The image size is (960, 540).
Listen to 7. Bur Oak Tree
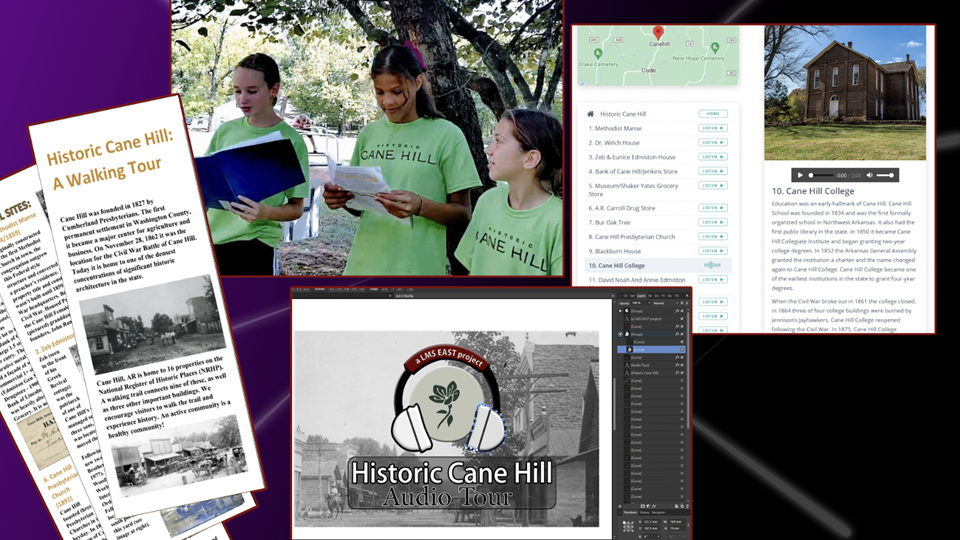click(x=713, y=222)
